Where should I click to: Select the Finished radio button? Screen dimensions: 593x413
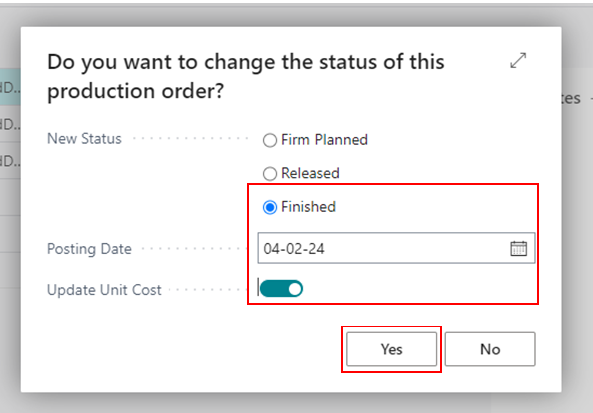[x=270, y=207]
